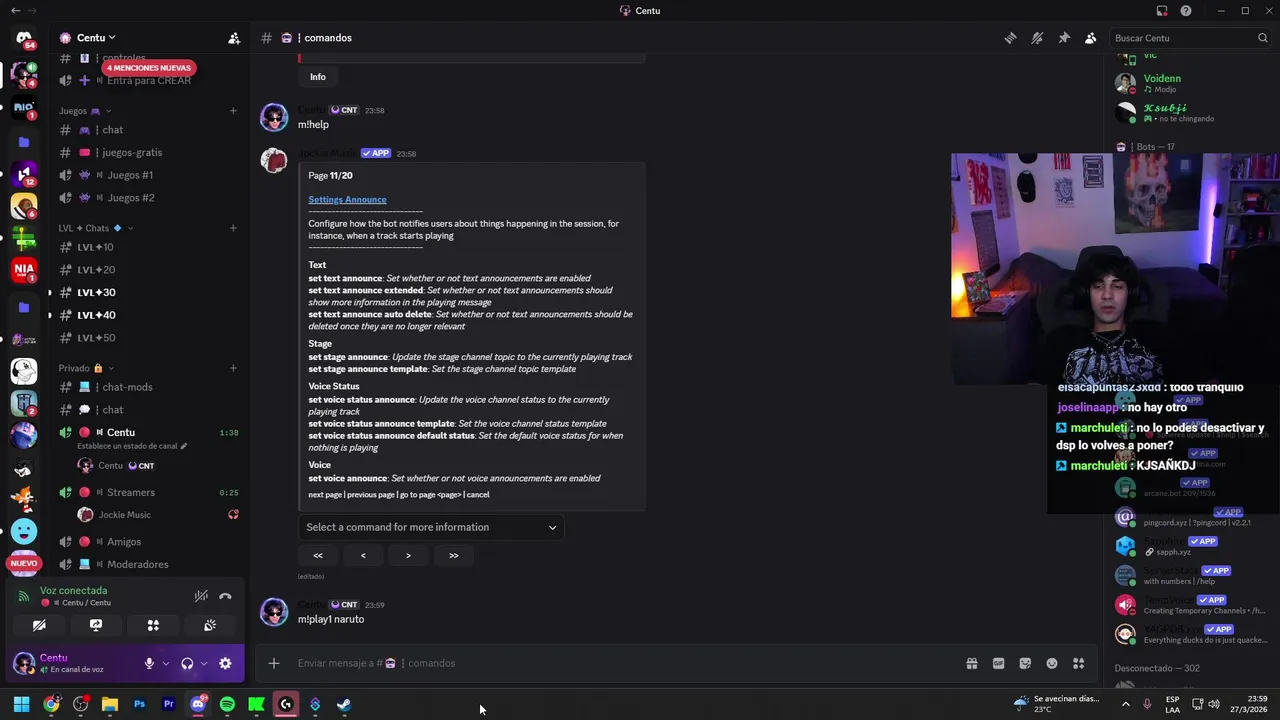Screen dimensions: 1280x720
Task: Open Photoshop from the taskbar
Action: click(x=139, y=704)
